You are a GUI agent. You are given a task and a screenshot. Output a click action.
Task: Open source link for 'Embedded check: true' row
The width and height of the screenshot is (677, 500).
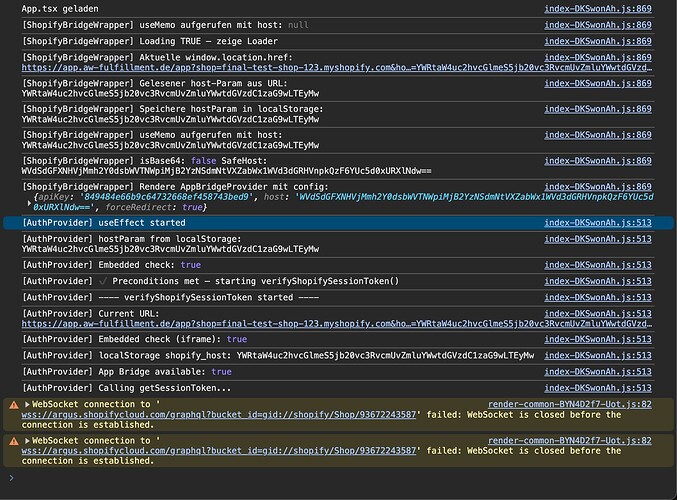click(x=598, y=265)
